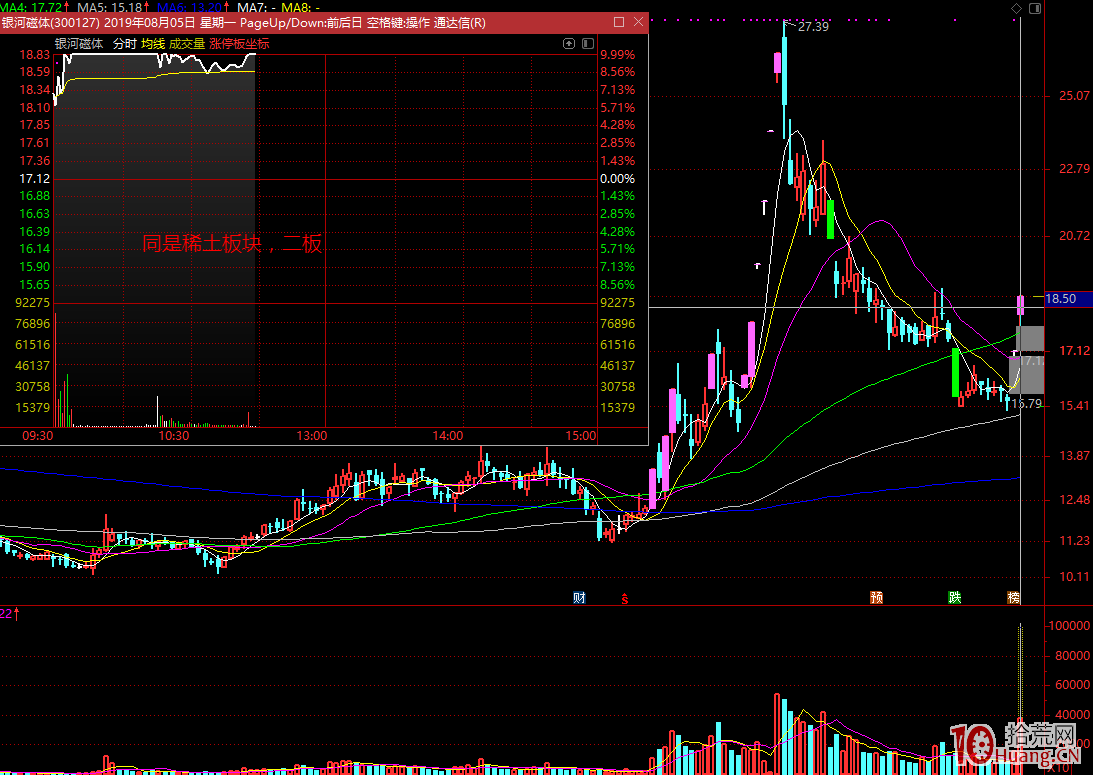Click the up-arrow icon in intraday popup
Screen dimensions: 1093x775
pos(569,44)
